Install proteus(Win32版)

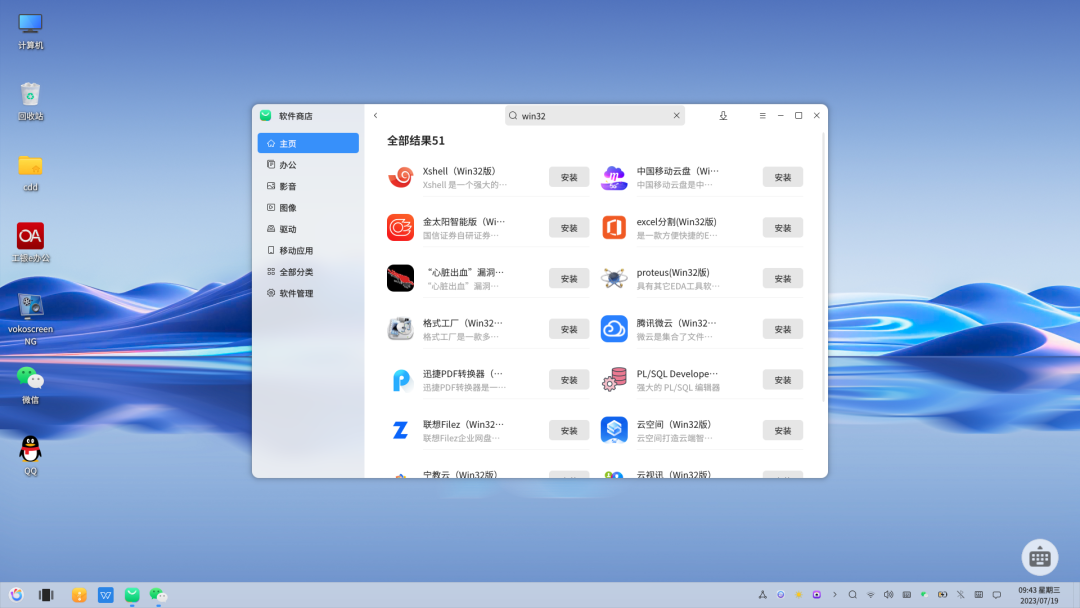(x=782, y=279)
